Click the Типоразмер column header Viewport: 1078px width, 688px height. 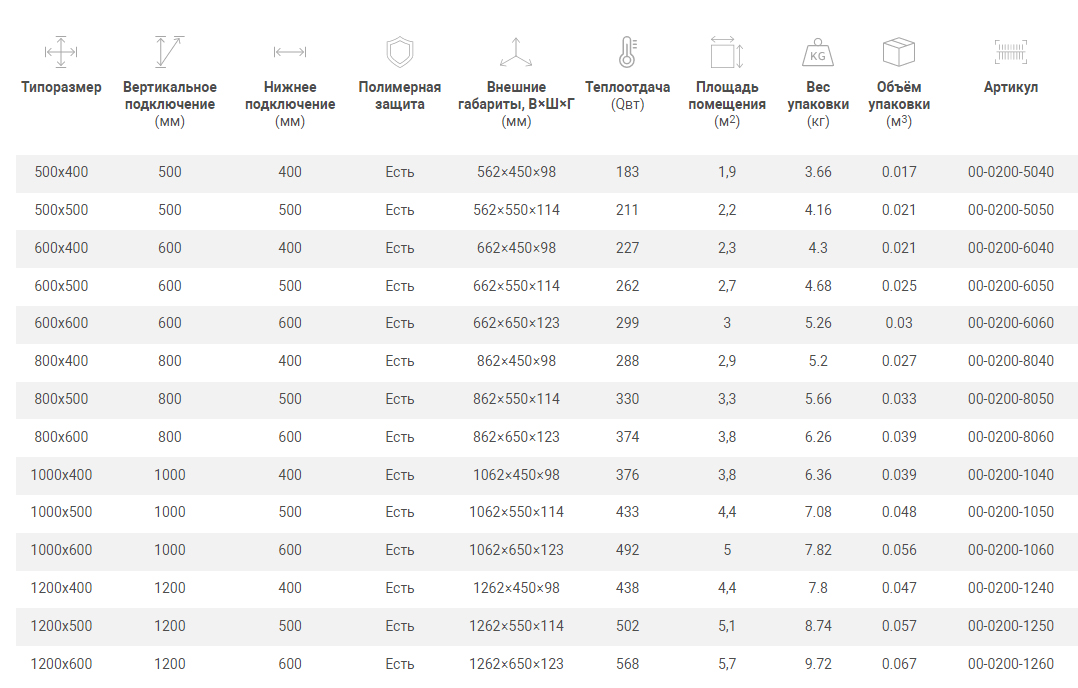(61, 88)
